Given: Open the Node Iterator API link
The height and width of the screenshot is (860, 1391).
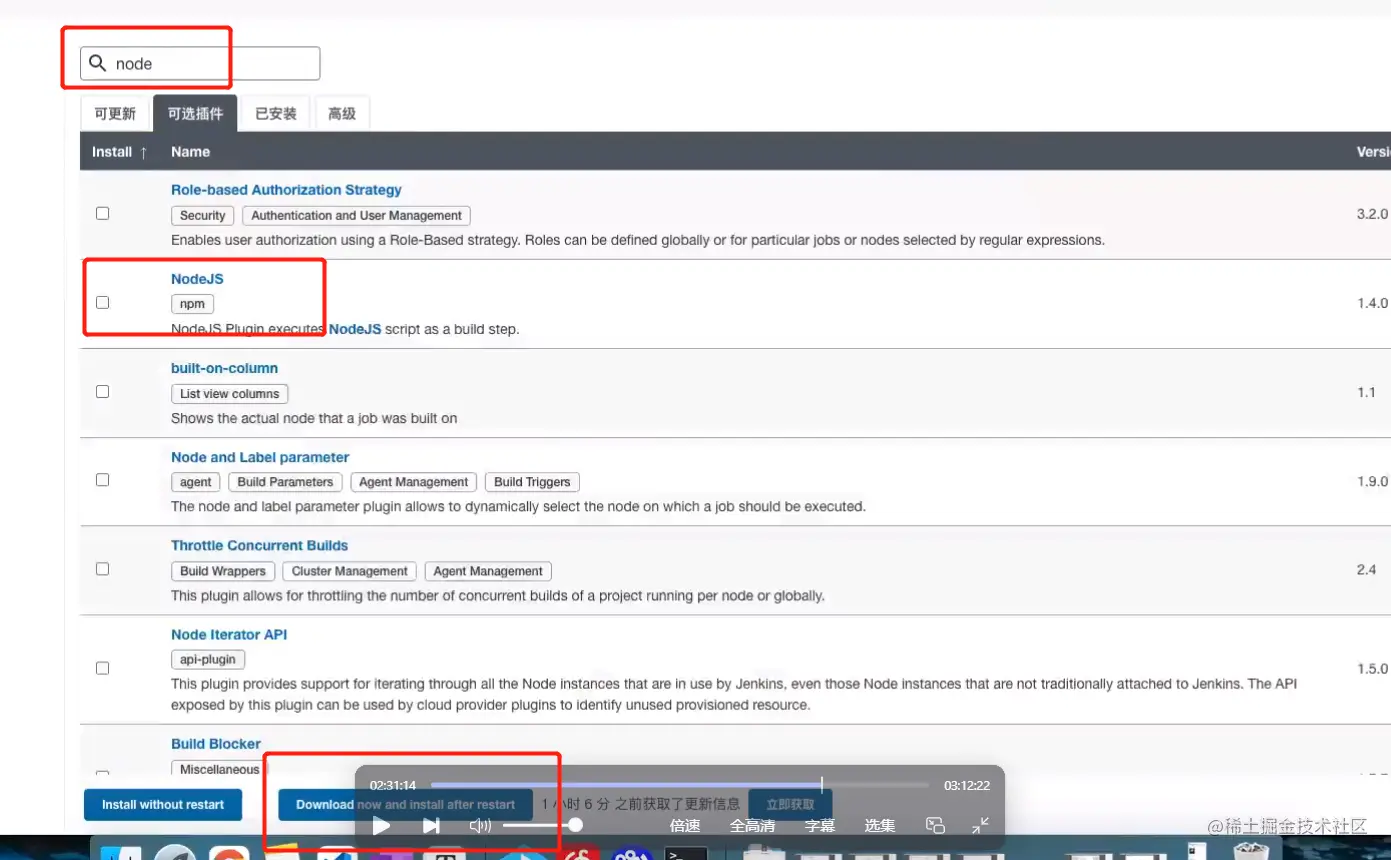Looking at the screenshot, I should pos(229,634).
